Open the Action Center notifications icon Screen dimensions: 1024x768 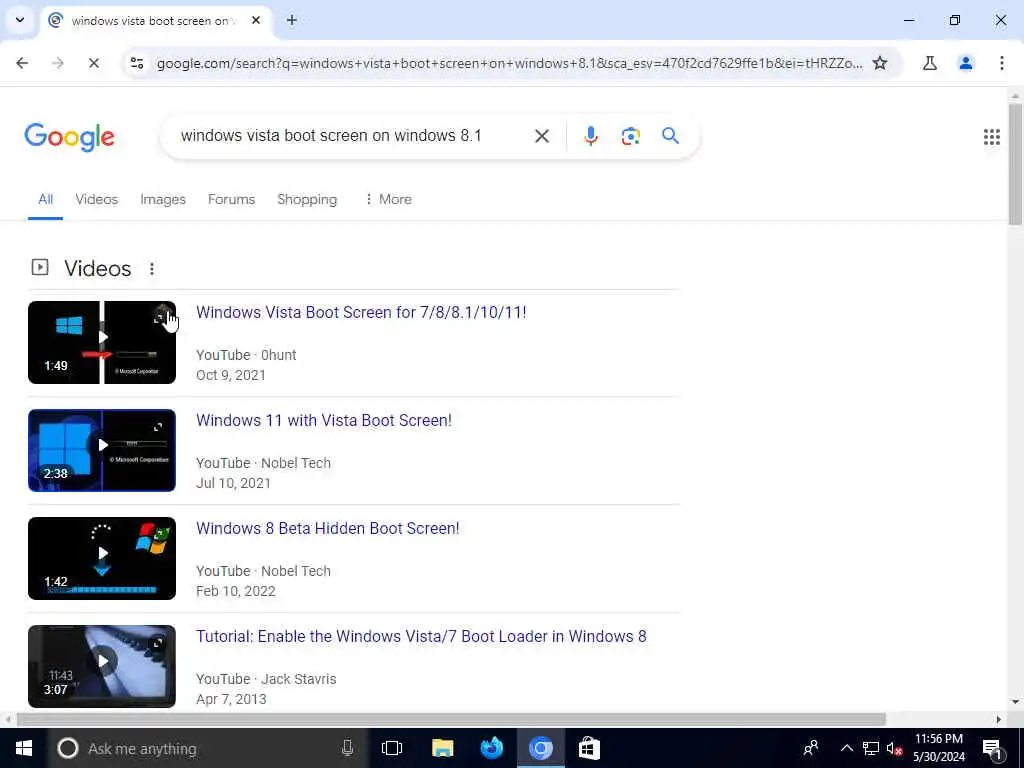coord(992,748)
